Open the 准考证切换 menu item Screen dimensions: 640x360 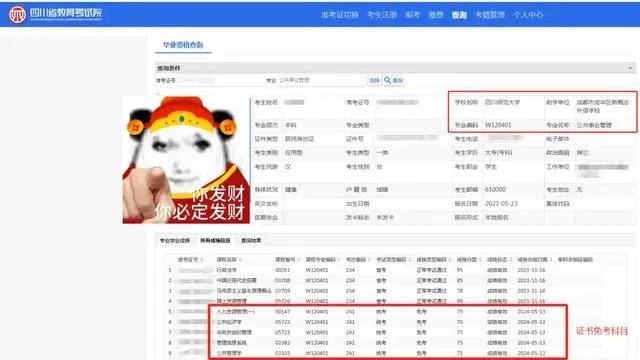pyautogui.click(x=340, y=15)
